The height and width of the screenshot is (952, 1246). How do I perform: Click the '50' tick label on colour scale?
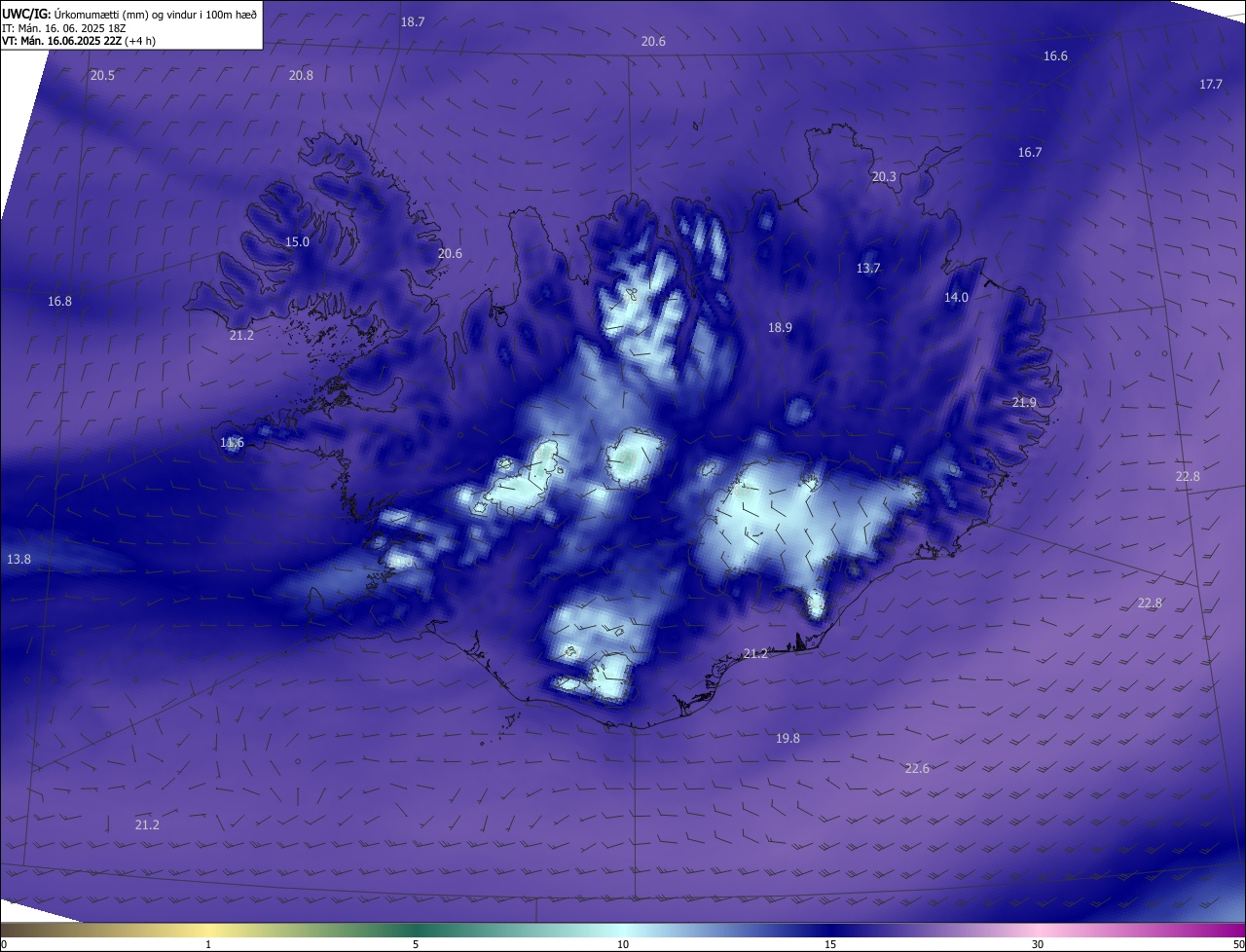pyautogui.click(x=1238, y=944)
